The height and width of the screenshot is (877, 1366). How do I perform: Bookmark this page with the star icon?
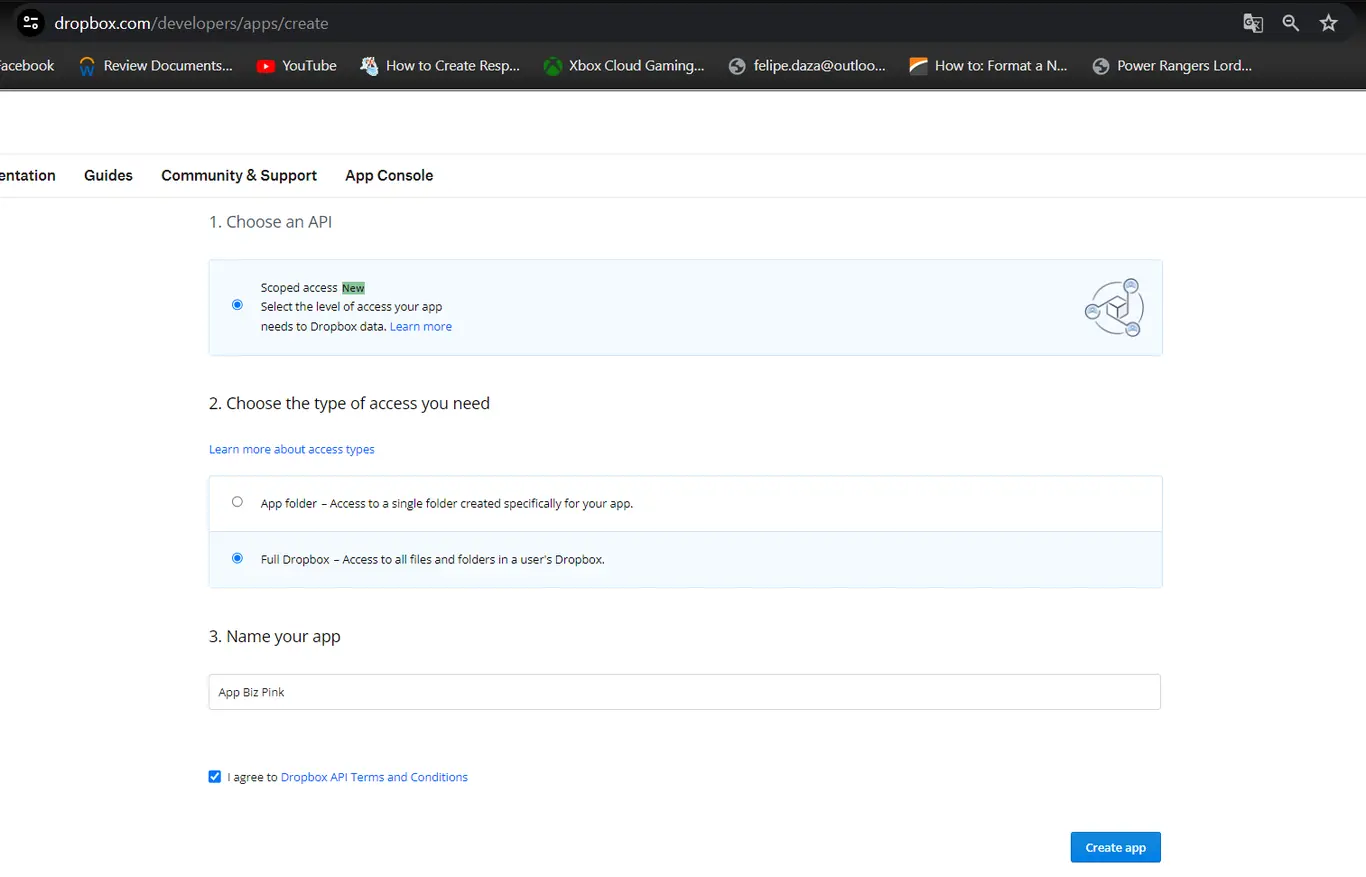[1329, 23]
